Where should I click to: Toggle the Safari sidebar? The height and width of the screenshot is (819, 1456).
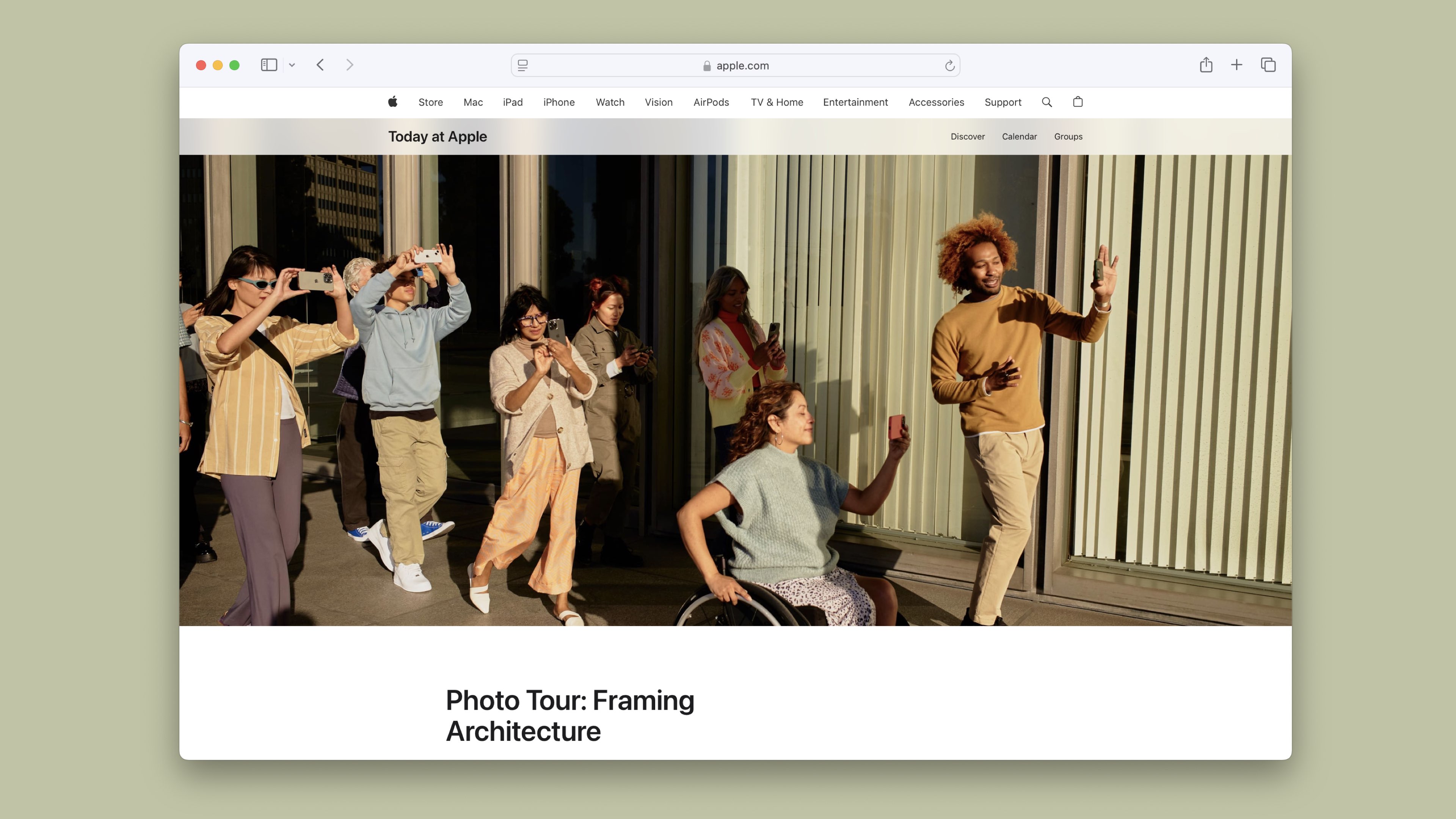269,65
